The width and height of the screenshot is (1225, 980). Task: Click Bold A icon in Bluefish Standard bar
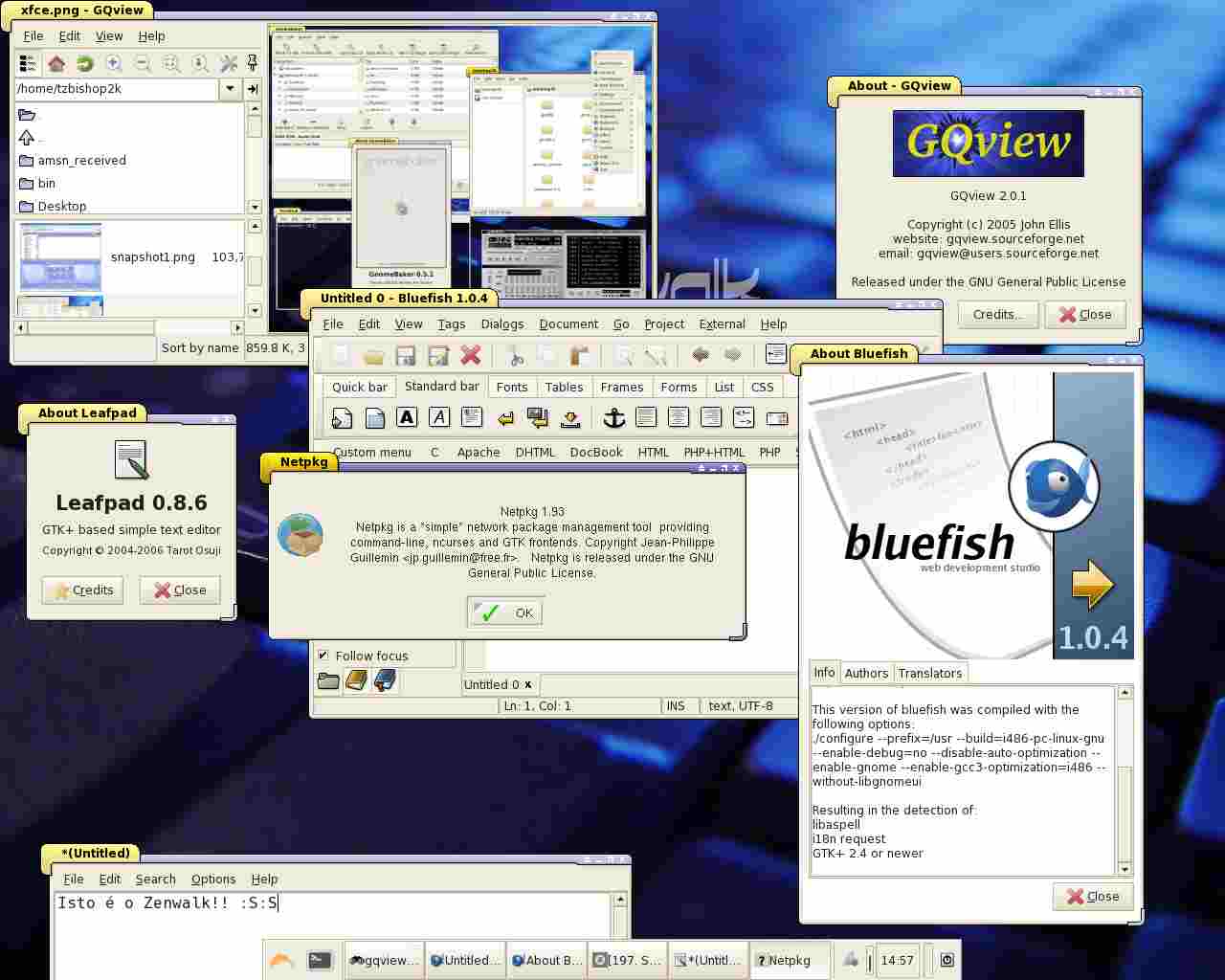(407, 417)
